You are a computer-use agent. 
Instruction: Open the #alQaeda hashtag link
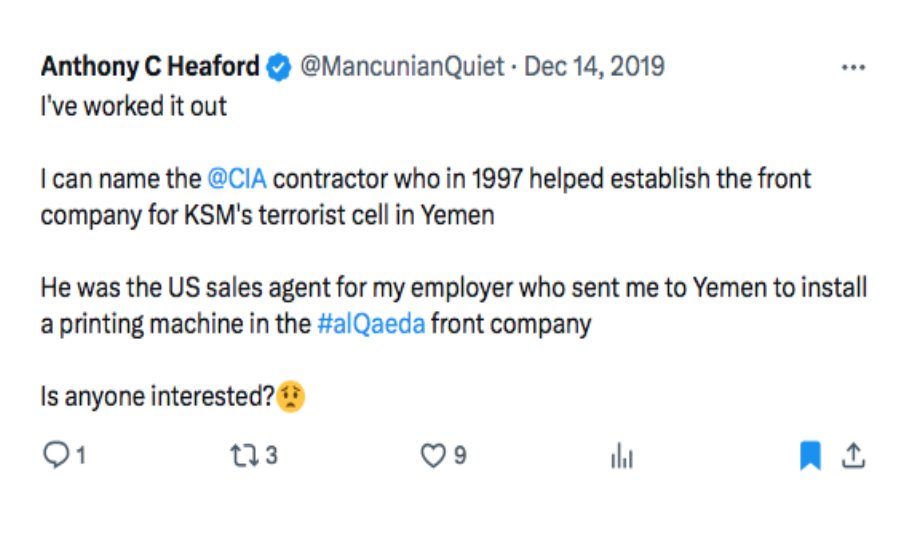point(370,325)
